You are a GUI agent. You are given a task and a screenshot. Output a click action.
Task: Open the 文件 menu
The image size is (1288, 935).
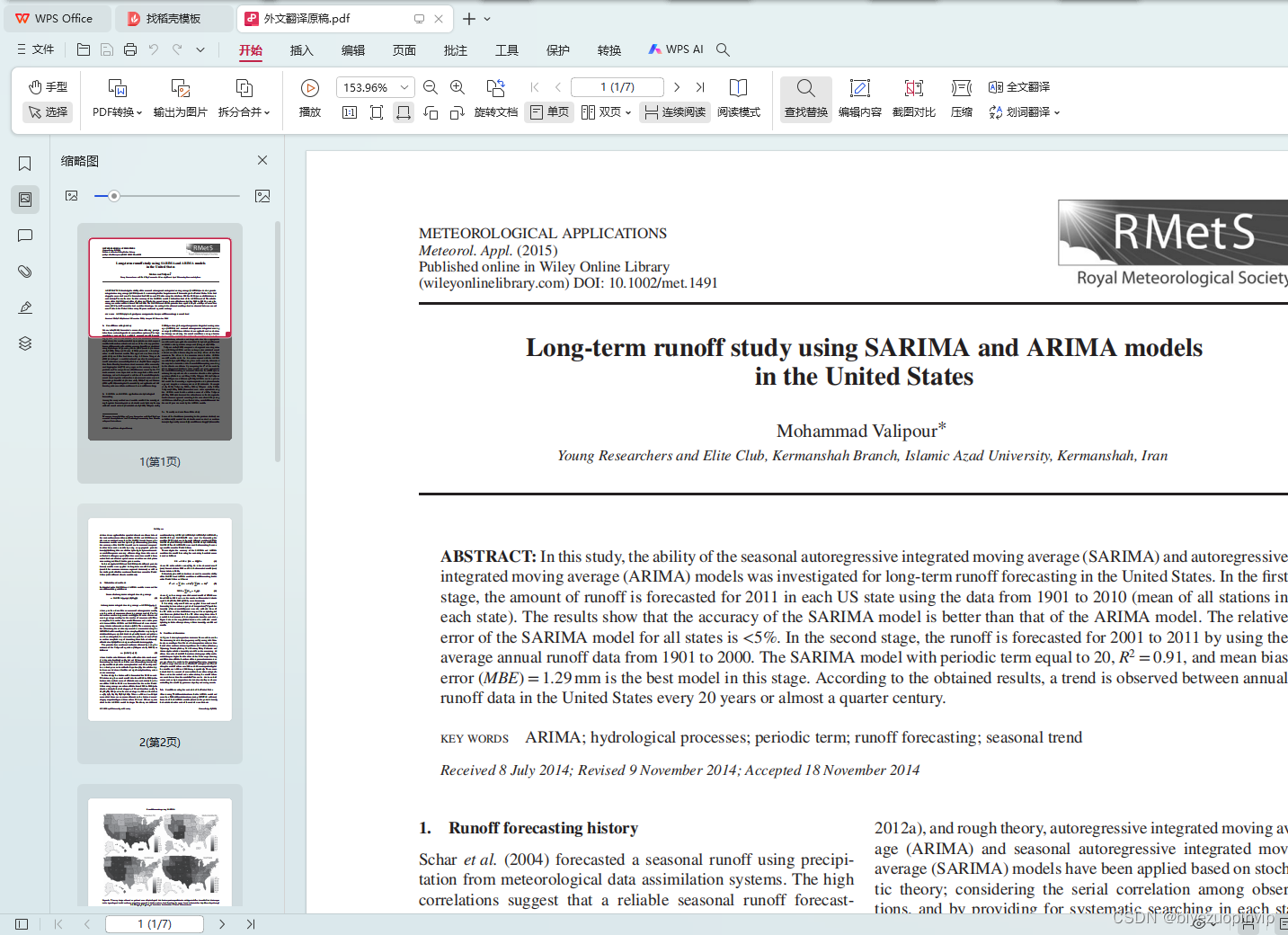point(36,49)
